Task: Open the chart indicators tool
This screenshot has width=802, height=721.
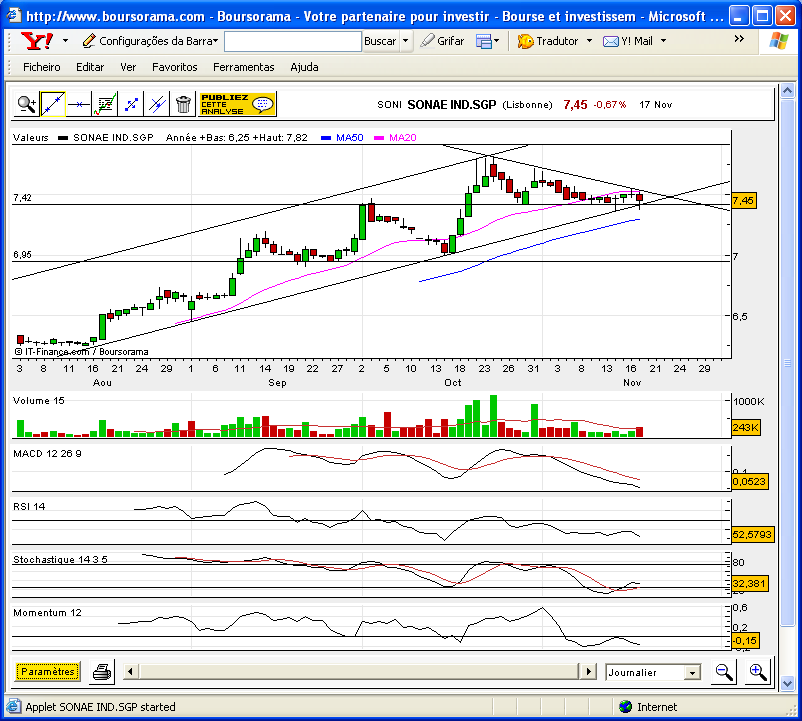Action: coord(105,104)
